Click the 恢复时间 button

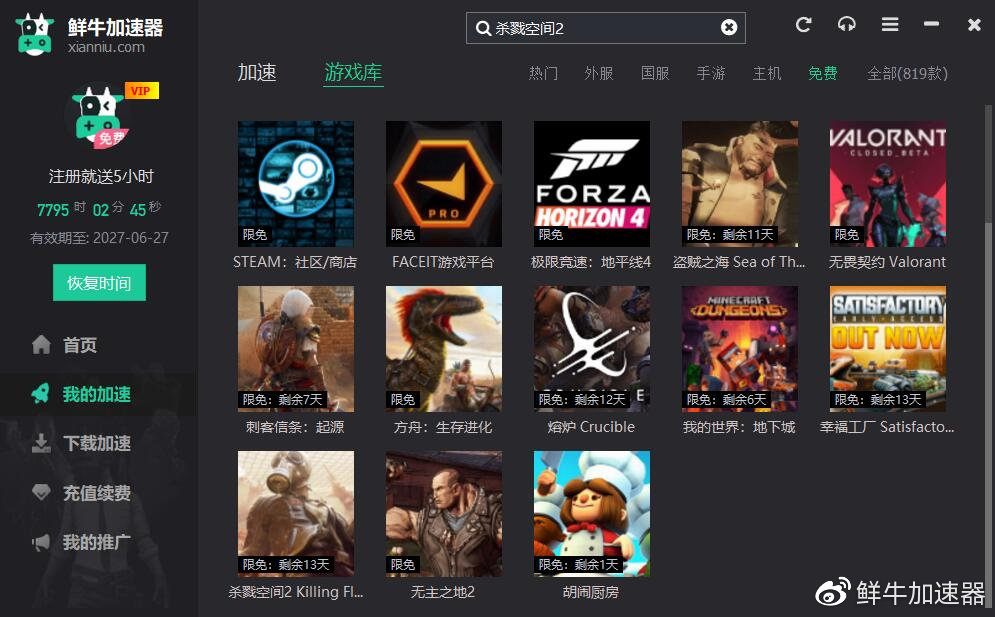tap(98, 282)
